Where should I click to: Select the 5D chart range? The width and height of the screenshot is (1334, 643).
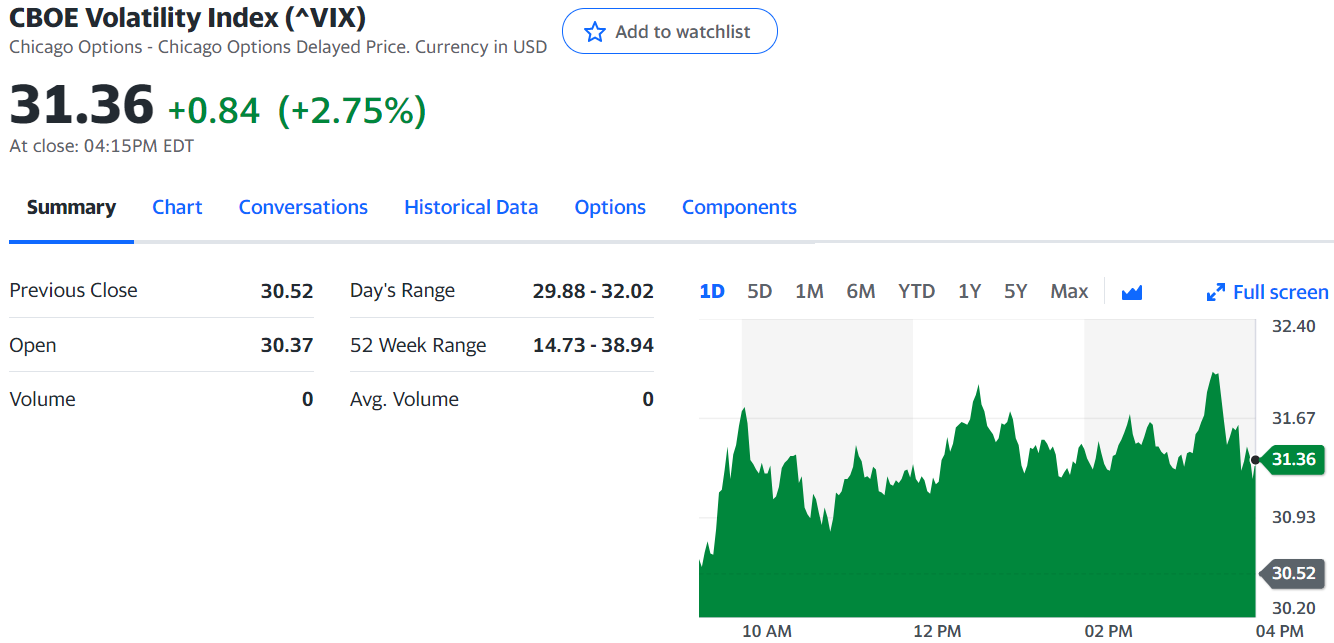(760, 291)
